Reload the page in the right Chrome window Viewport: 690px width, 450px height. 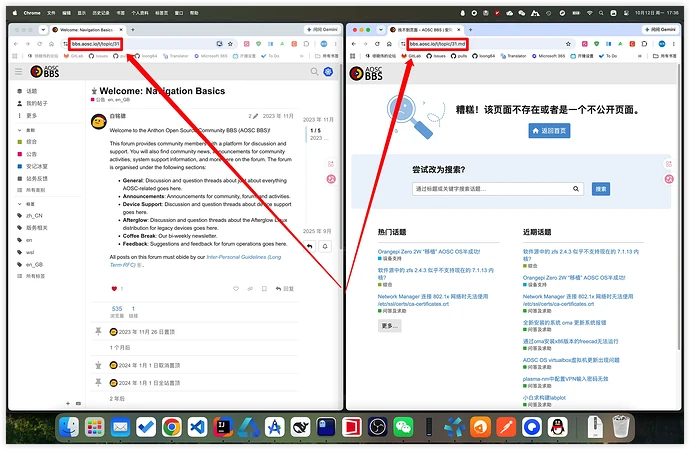(x=377, y=44)
